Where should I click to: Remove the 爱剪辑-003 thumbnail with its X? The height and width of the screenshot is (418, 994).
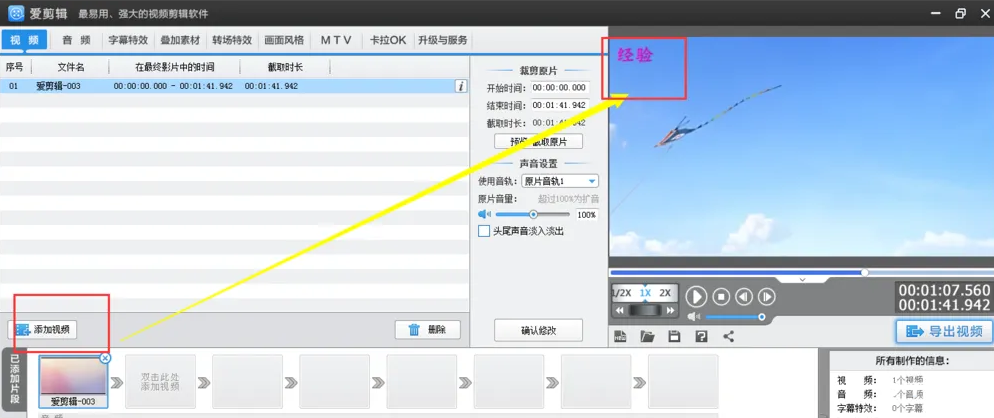tap(105, 358)
